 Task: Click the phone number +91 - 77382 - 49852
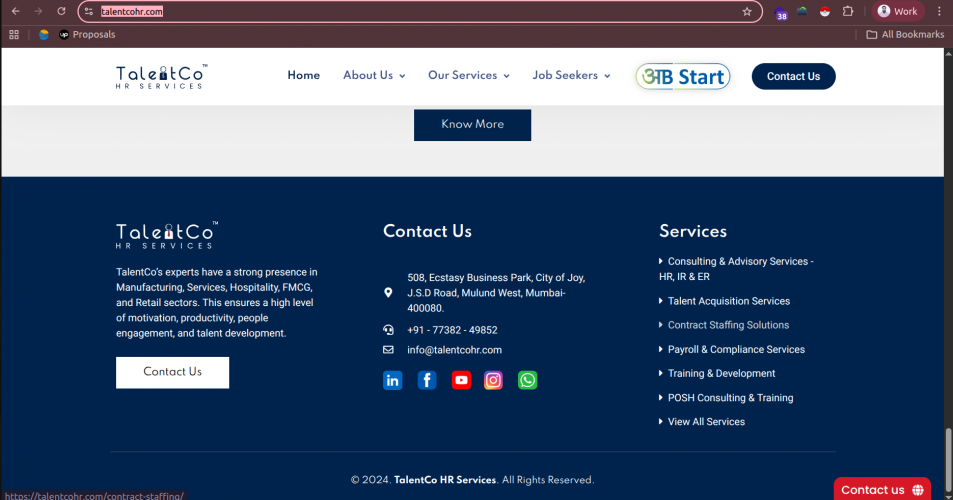[x=452, y=330]
